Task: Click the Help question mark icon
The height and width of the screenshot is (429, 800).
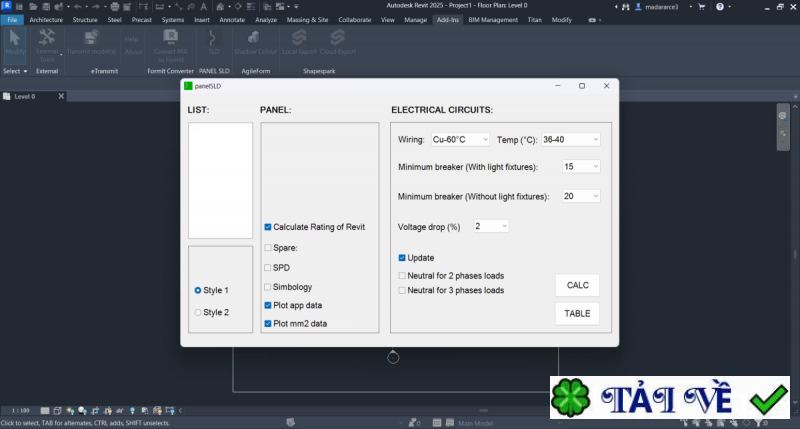Action: [x=131, y=39]
